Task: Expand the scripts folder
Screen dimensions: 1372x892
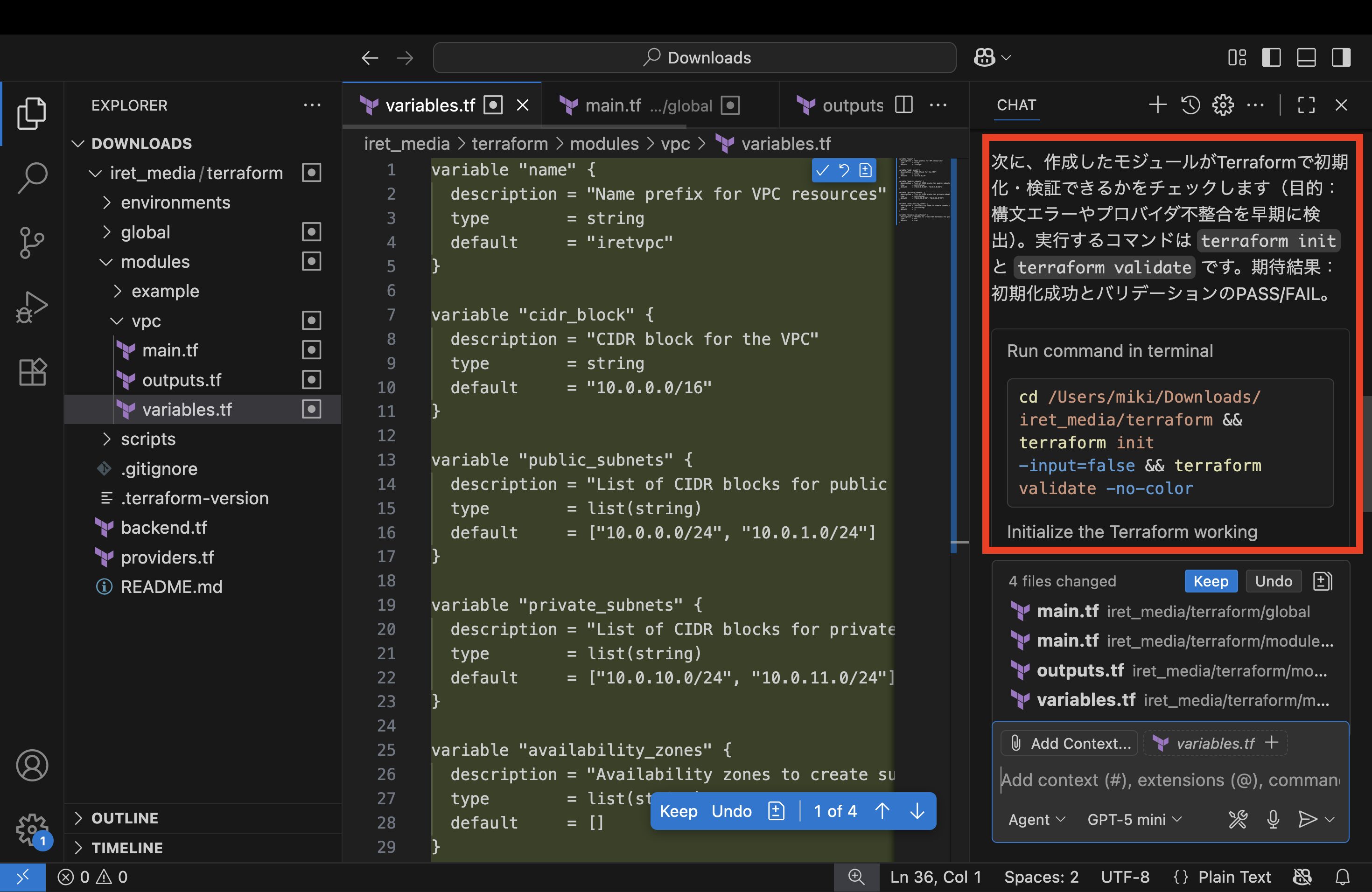Action: (147, 439)
